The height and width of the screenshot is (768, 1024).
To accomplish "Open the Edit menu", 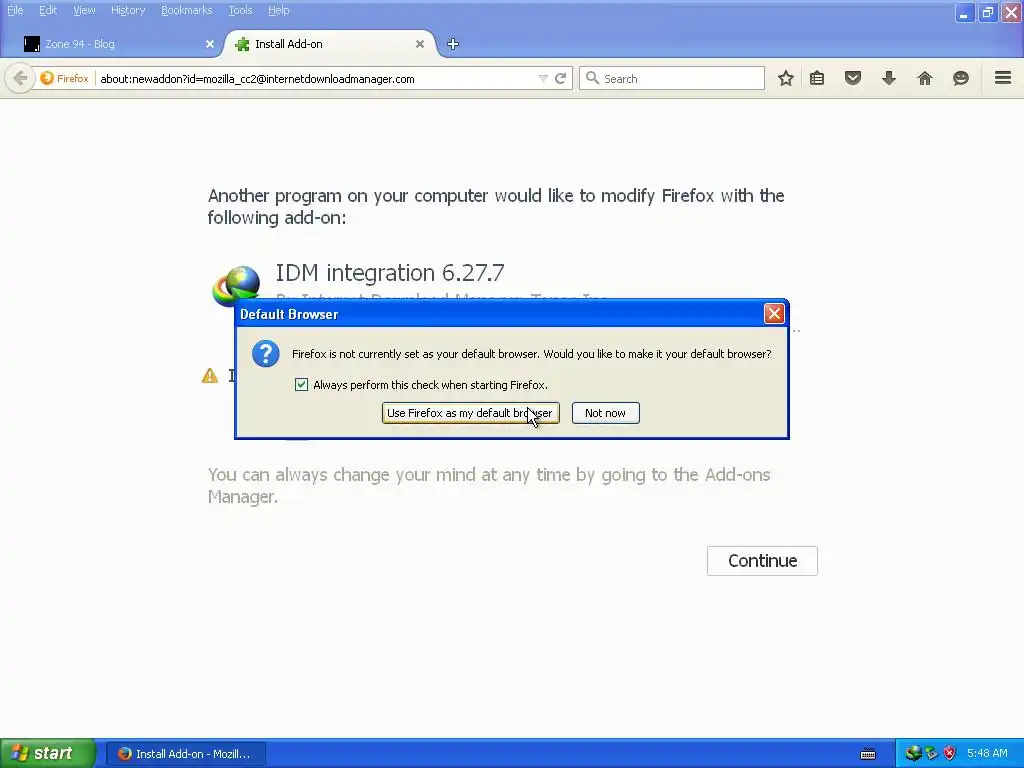I will 48,10.
